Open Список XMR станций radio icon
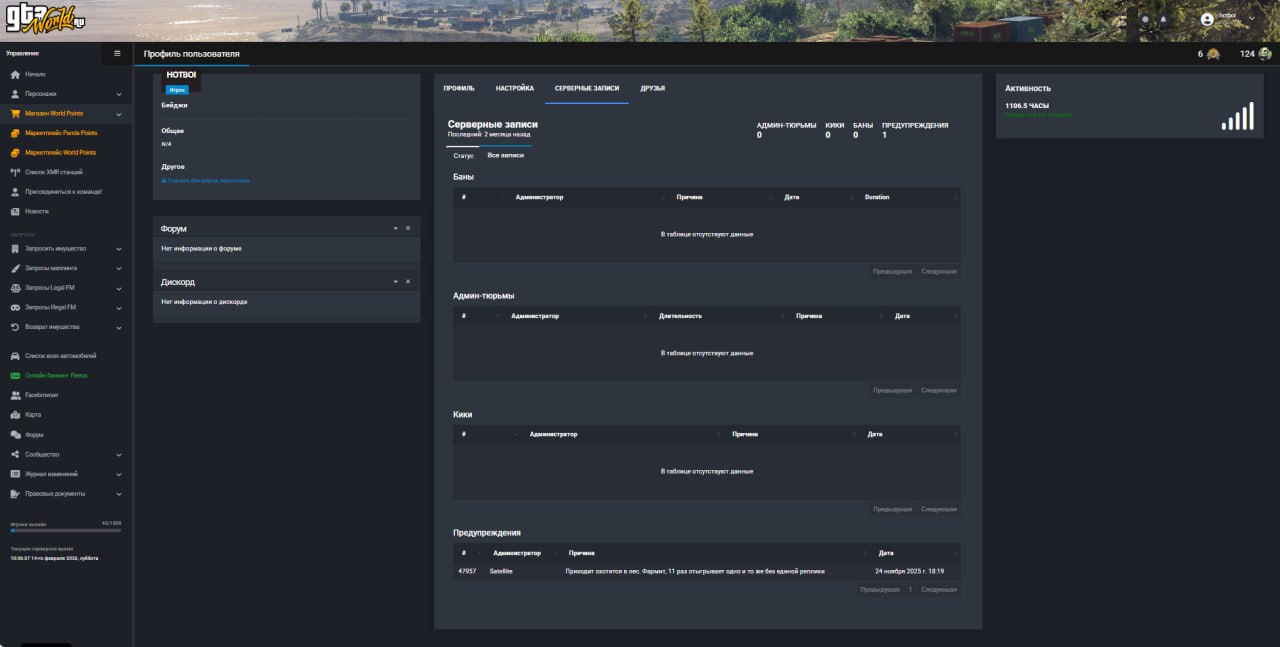Screen dimensions: 1280x647 pos(15,172)
